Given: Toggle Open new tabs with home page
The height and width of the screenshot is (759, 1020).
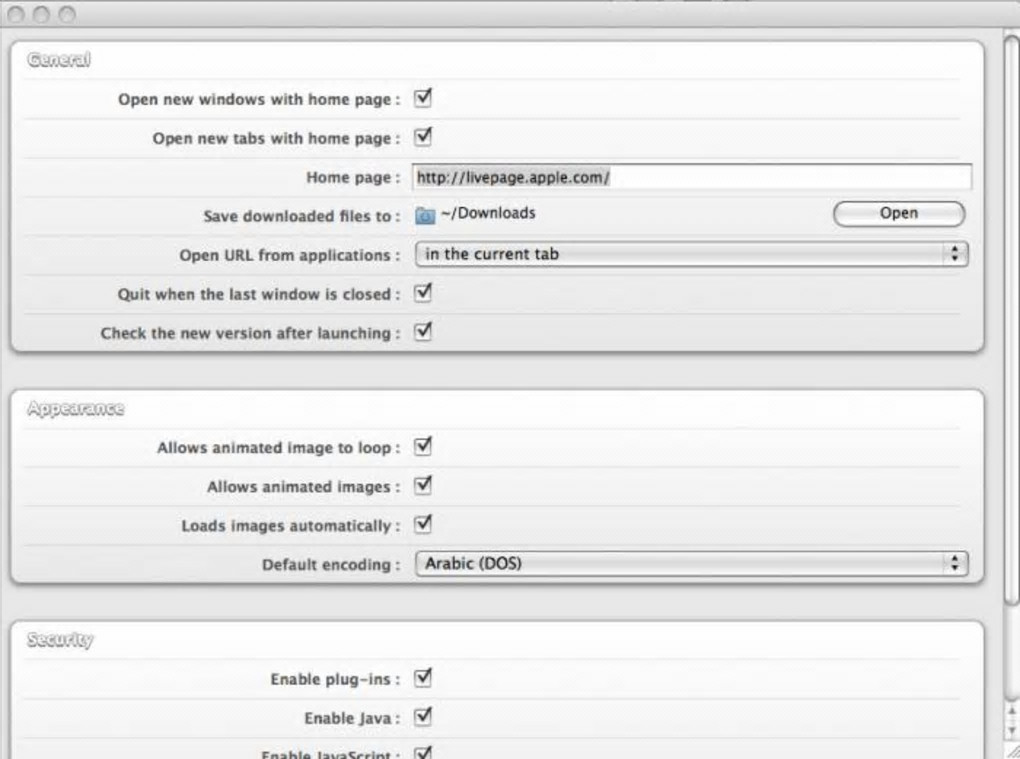Looking at the screenshot, I should coord(423,137).
